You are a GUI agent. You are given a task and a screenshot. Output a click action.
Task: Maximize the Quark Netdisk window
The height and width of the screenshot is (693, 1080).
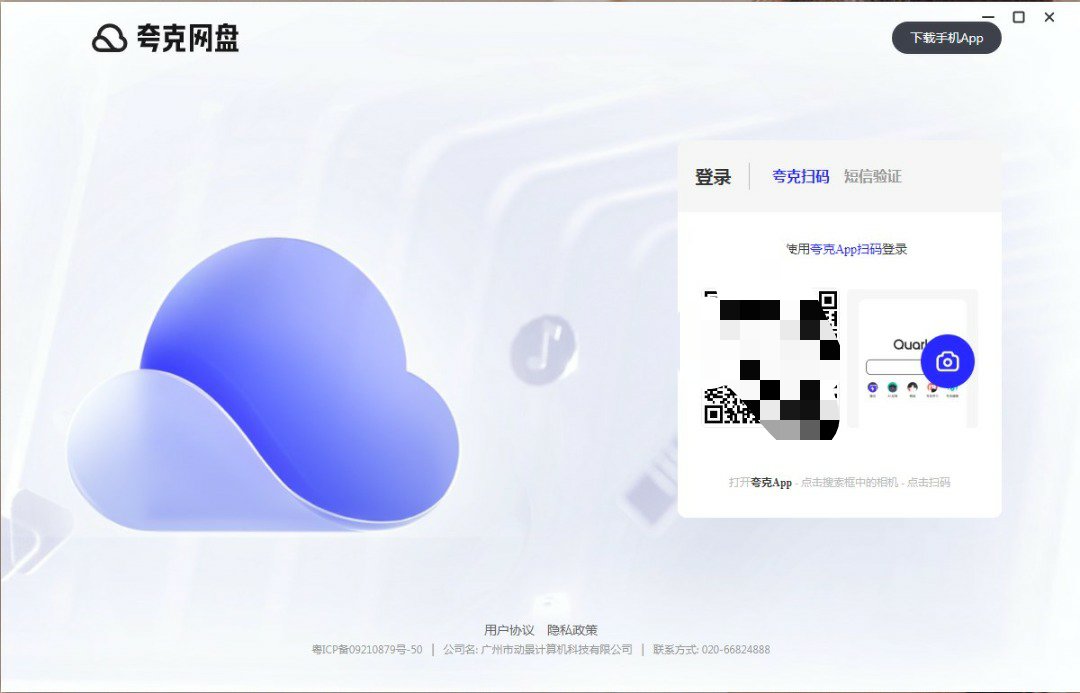tap(1019, 17)
